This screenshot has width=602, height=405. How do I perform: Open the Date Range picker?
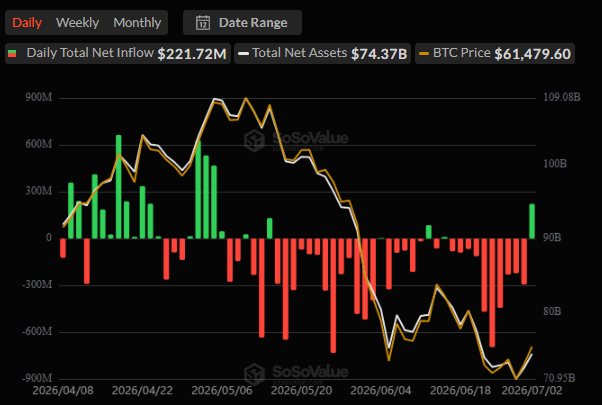(242, 23)
